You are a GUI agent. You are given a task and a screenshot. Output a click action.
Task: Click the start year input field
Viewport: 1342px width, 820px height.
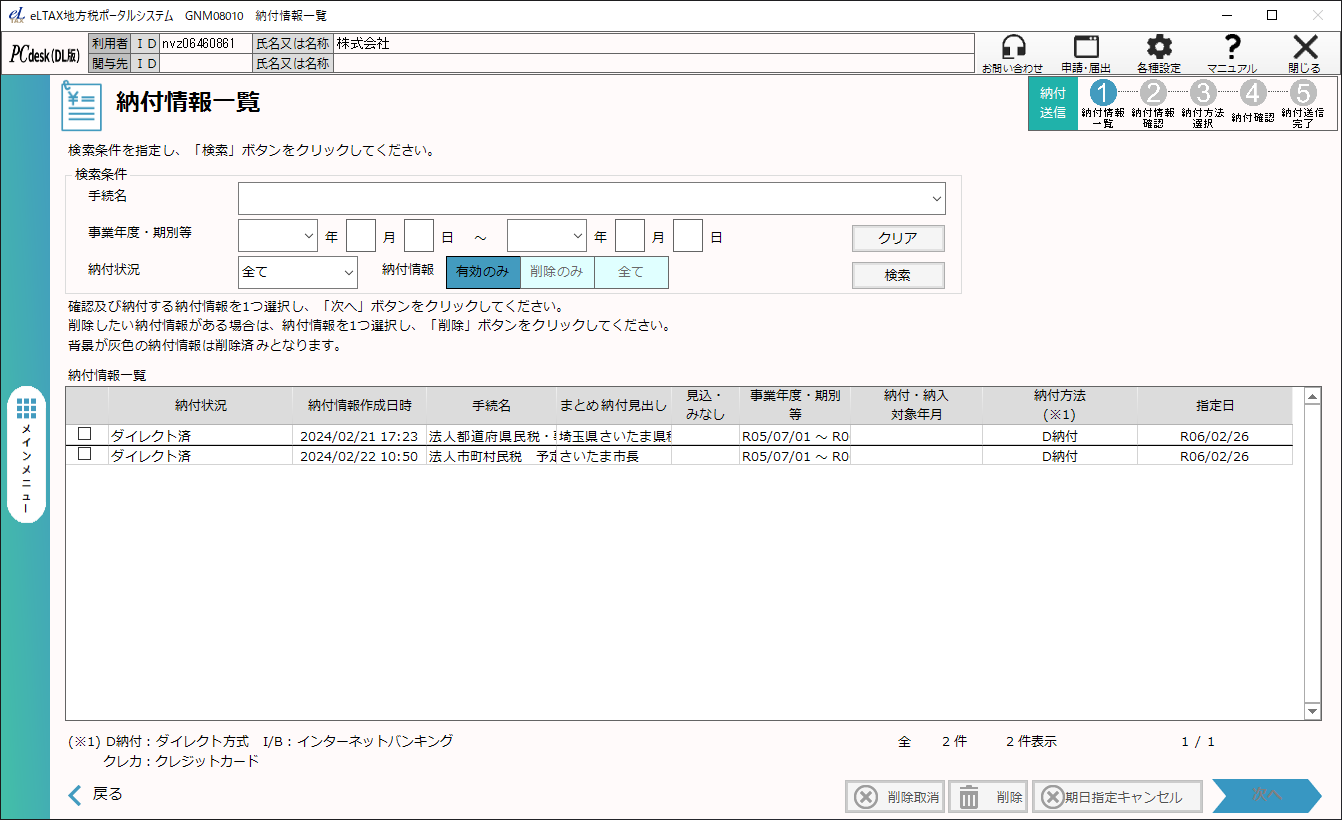point(360,236)
